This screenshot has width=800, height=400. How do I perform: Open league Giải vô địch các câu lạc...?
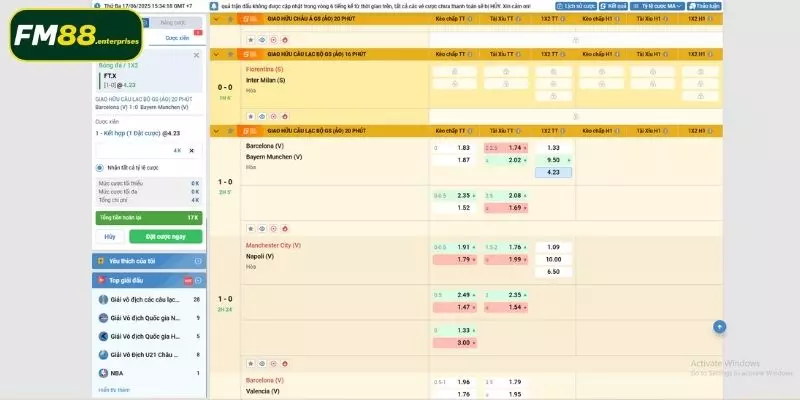(x=145, y=299)
